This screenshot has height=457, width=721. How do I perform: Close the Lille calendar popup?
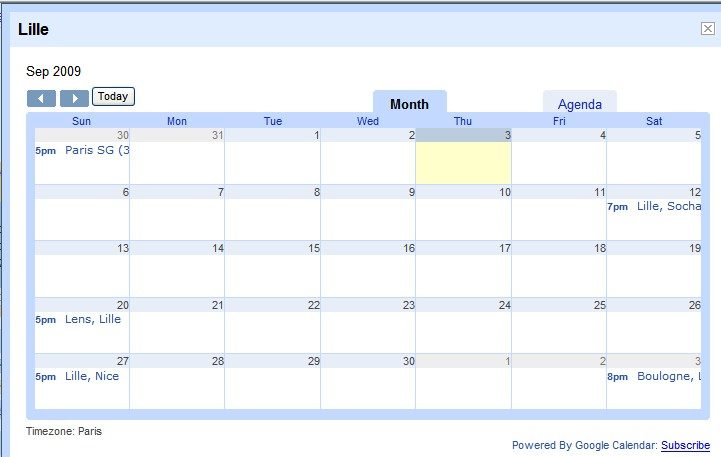[707, 29]
